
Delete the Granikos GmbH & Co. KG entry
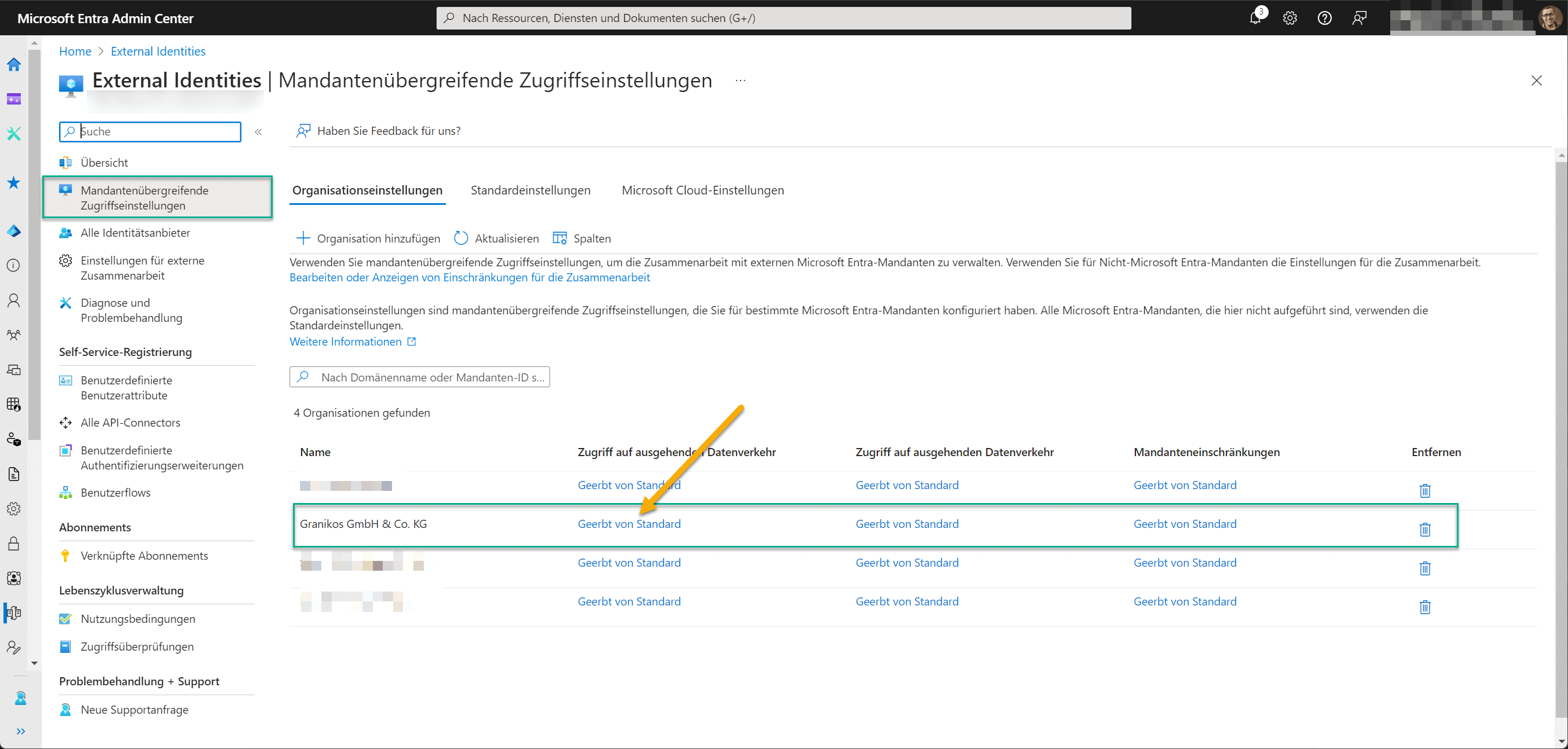(1425, 530)
